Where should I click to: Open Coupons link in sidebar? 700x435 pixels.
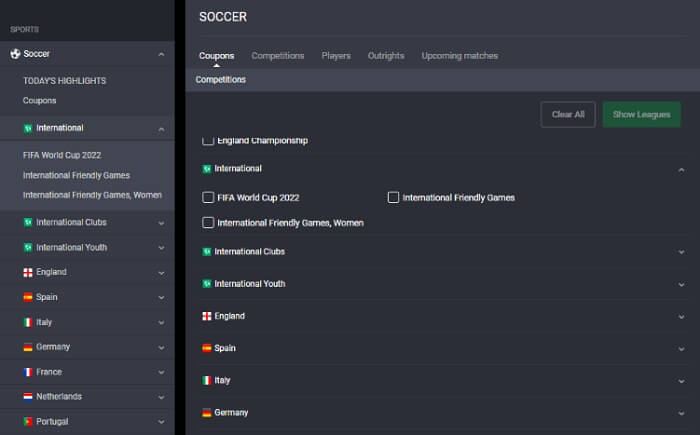[x=39, y=101]
